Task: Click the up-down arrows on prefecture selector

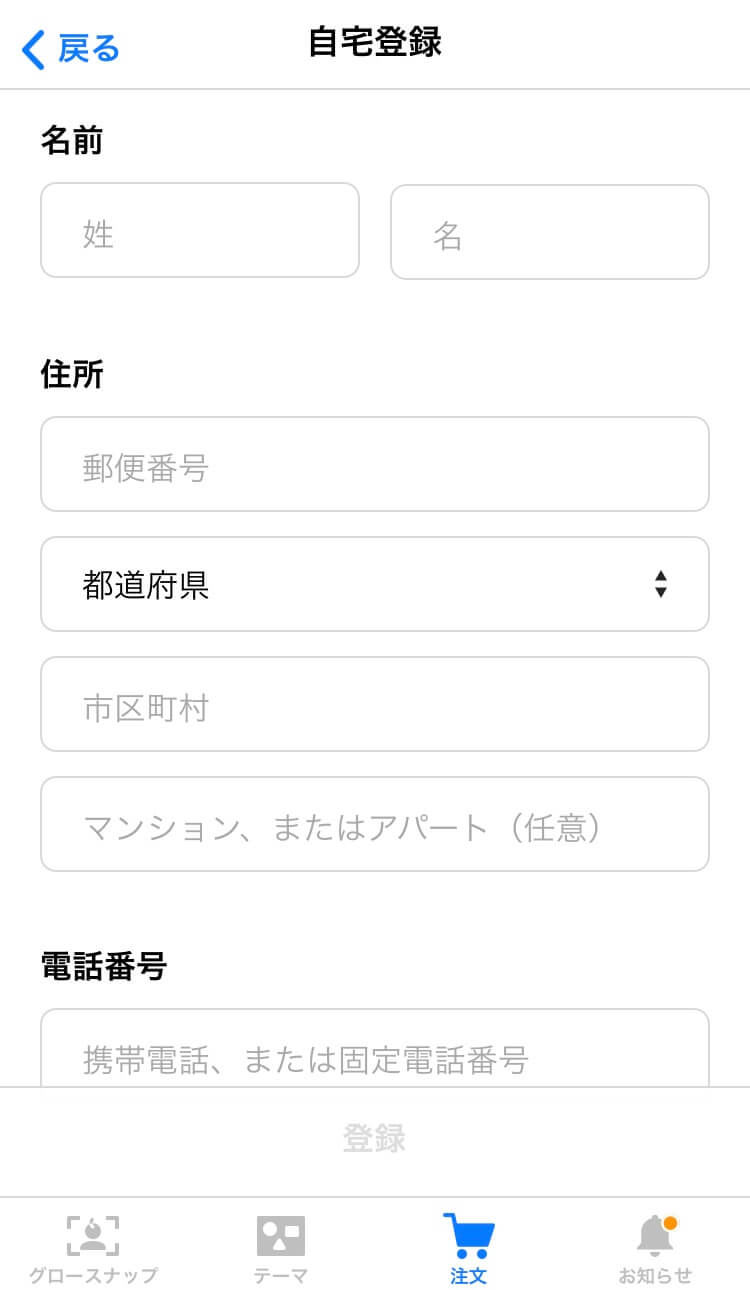Action: pos(660,584)
